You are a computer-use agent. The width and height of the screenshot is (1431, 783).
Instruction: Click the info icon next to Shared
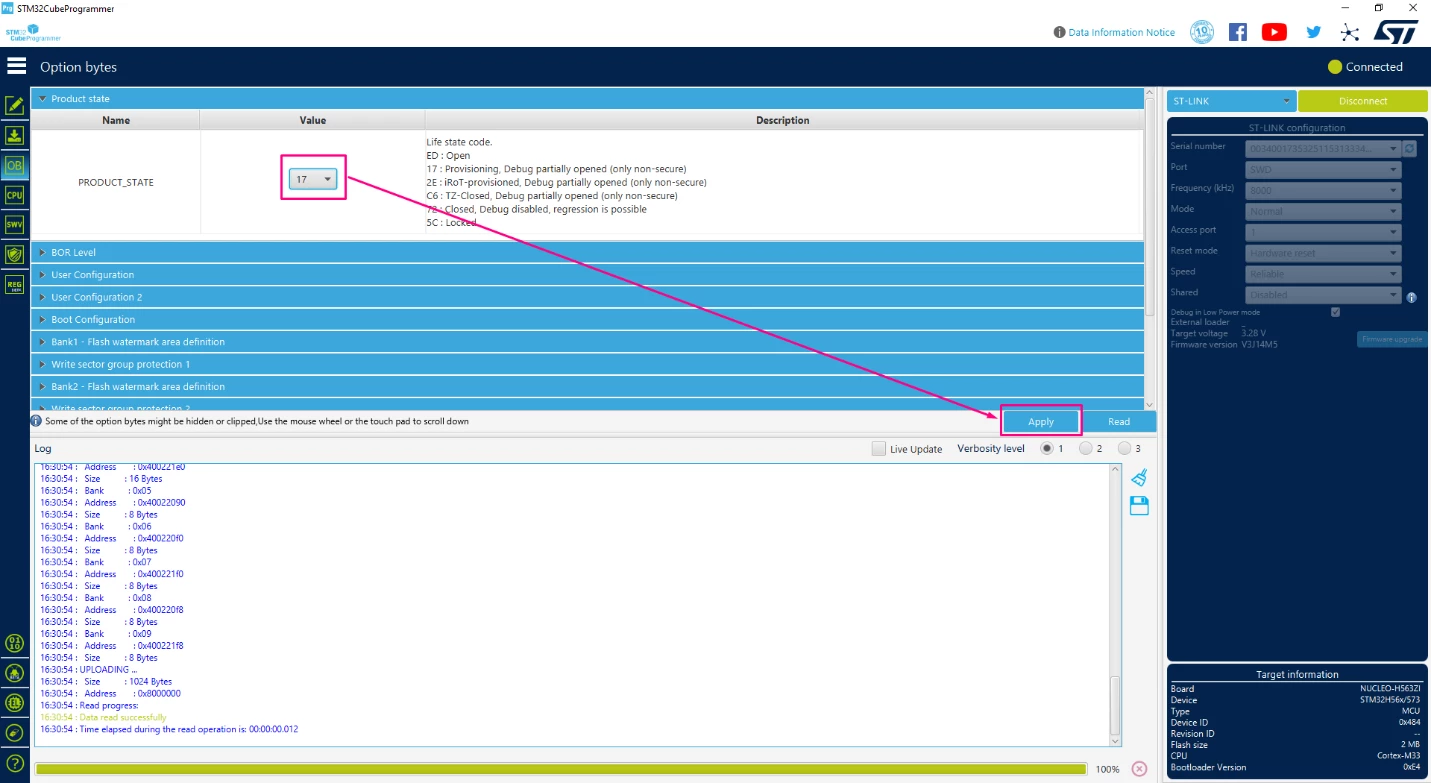1411,297
